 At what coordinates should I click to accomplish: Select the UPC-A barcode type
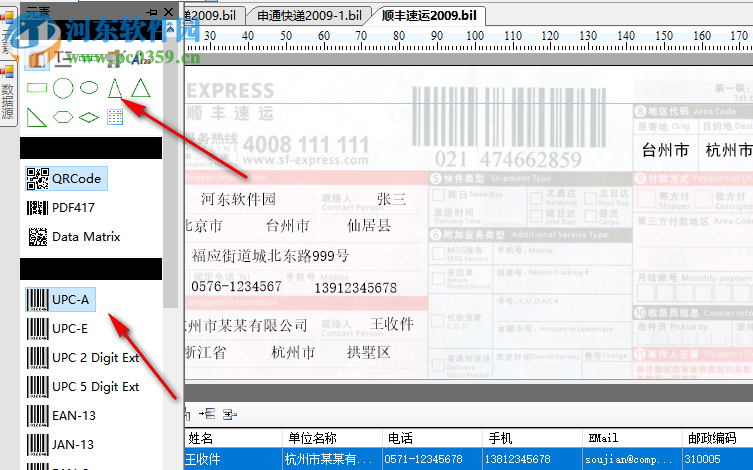(61, 300)
